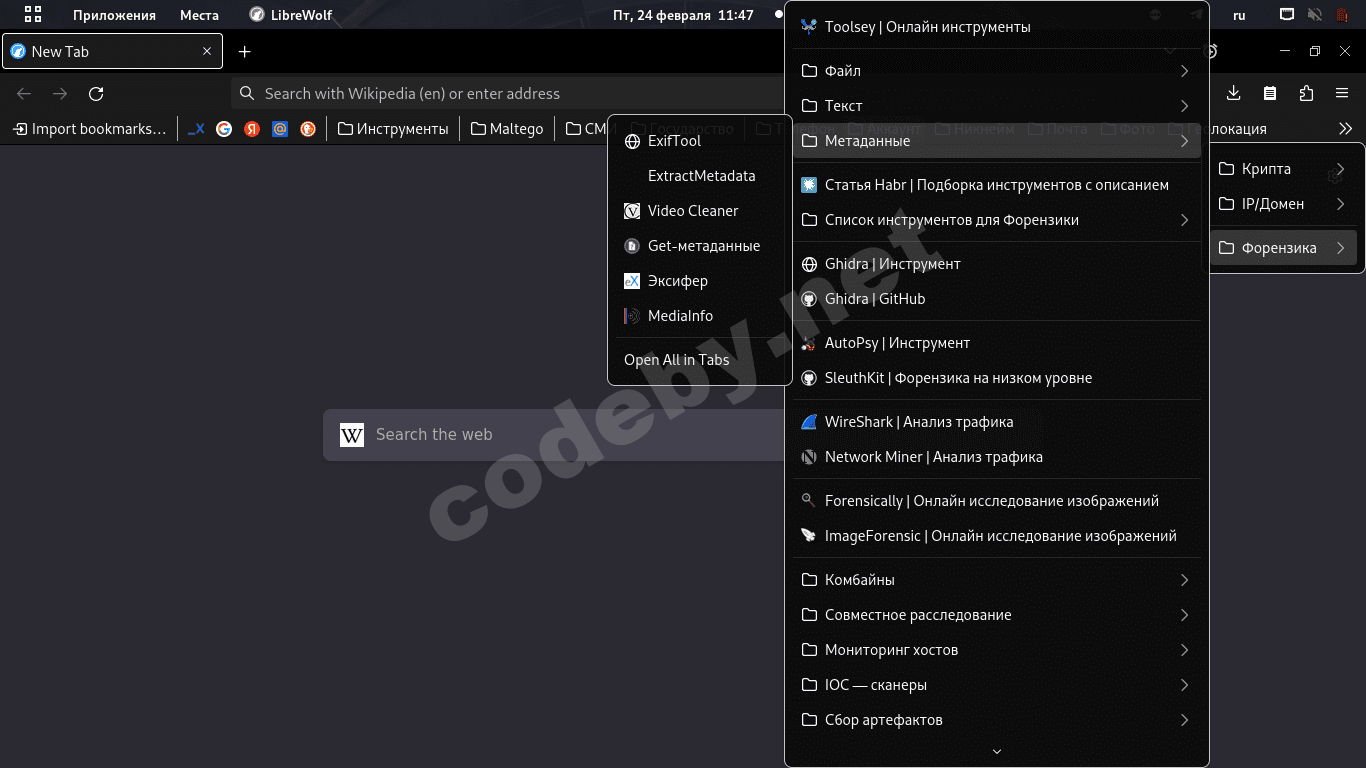Image resolution: width=1366 pixels, height=768 pixels.
Task: Open the LibreWolf app menu in the top bar
Action: pyautogui.click(x=290, y=15)
